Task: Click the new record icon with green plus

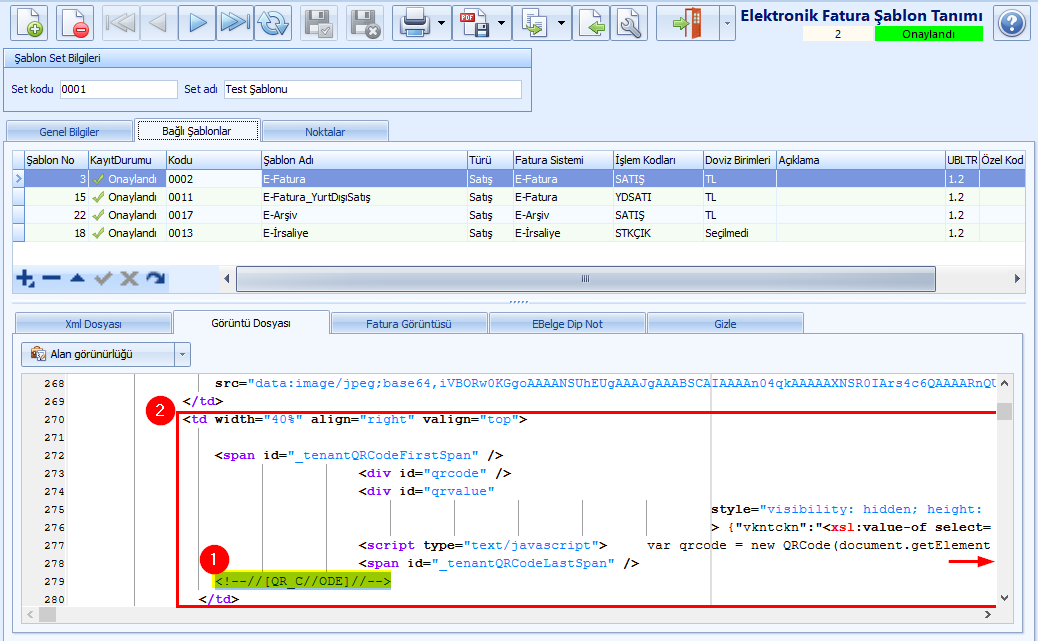Action: (28, 23)
